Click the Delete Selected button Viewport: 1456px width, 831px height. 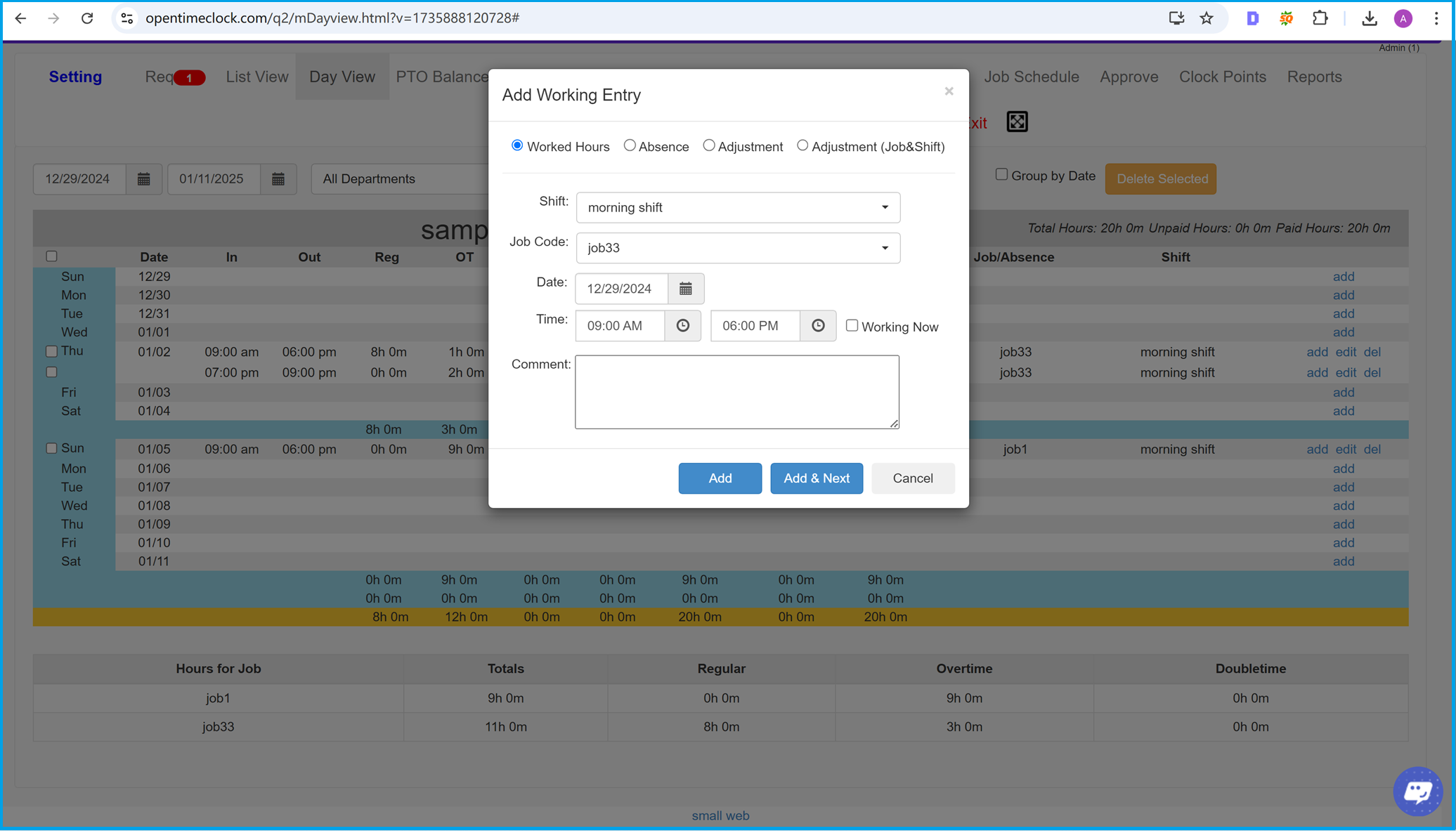tap(1163, 178)
